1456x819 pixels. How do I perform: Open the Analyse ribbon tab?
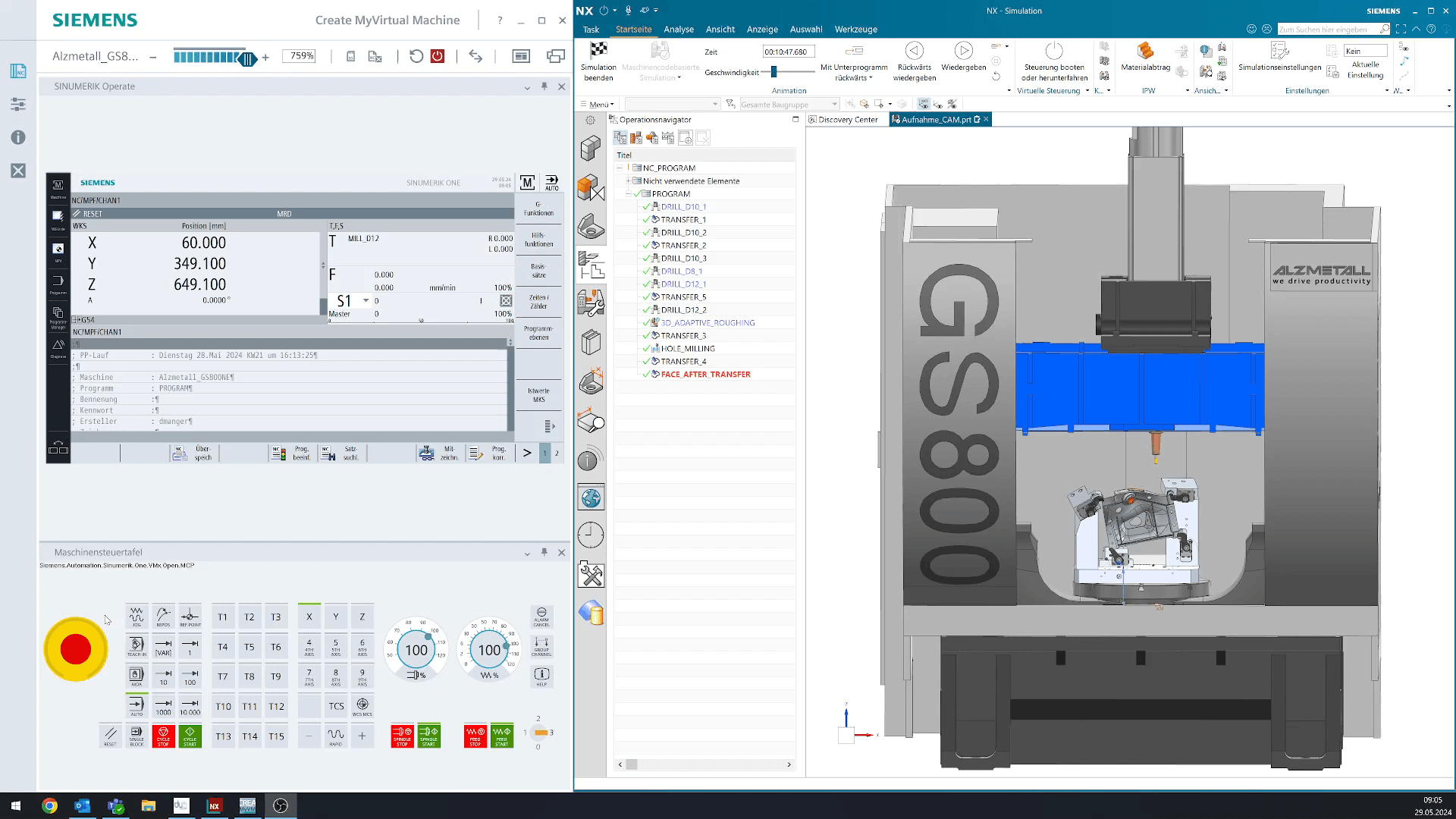pos(679,29)
